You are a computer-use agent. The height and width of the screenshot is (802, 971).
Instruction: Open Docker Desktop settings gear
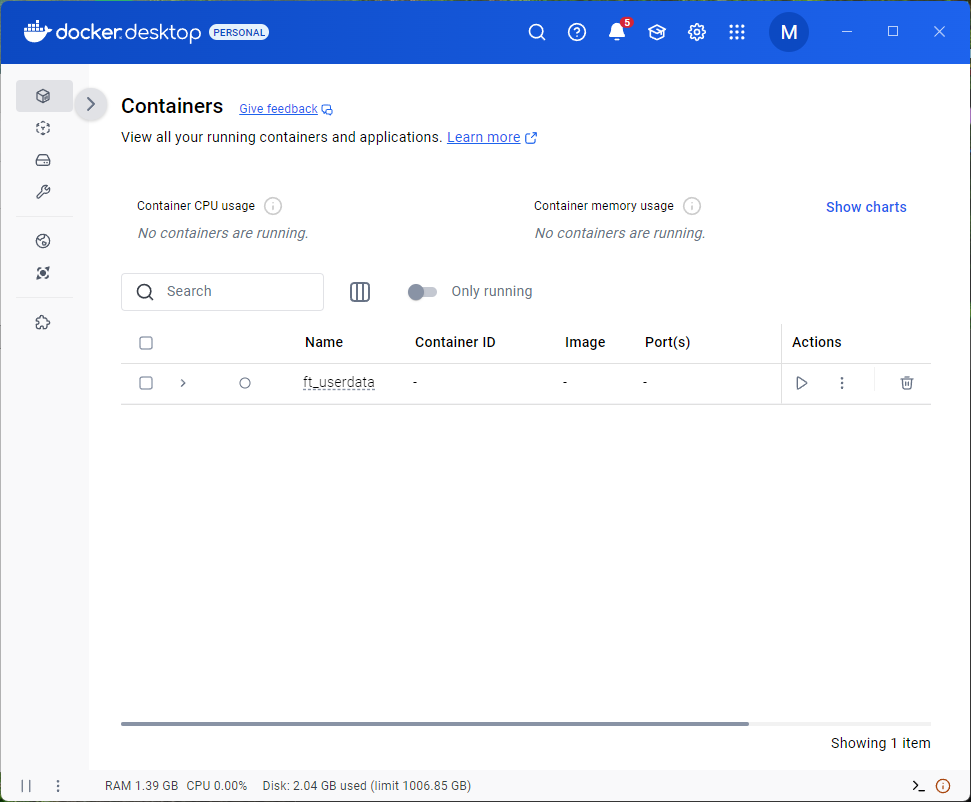[697, 32]
